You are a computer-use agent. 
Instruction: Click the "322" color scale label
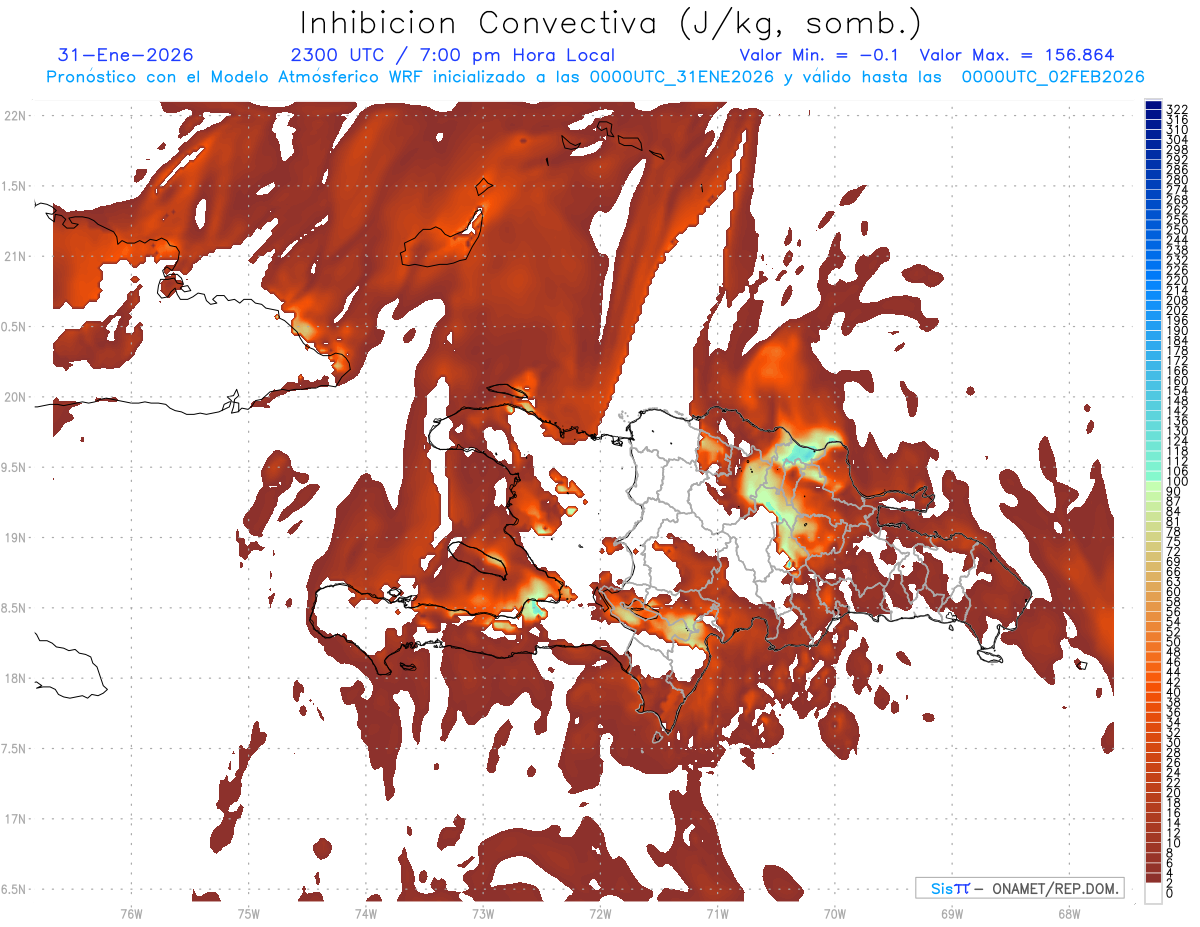[x=1176, y=109]
